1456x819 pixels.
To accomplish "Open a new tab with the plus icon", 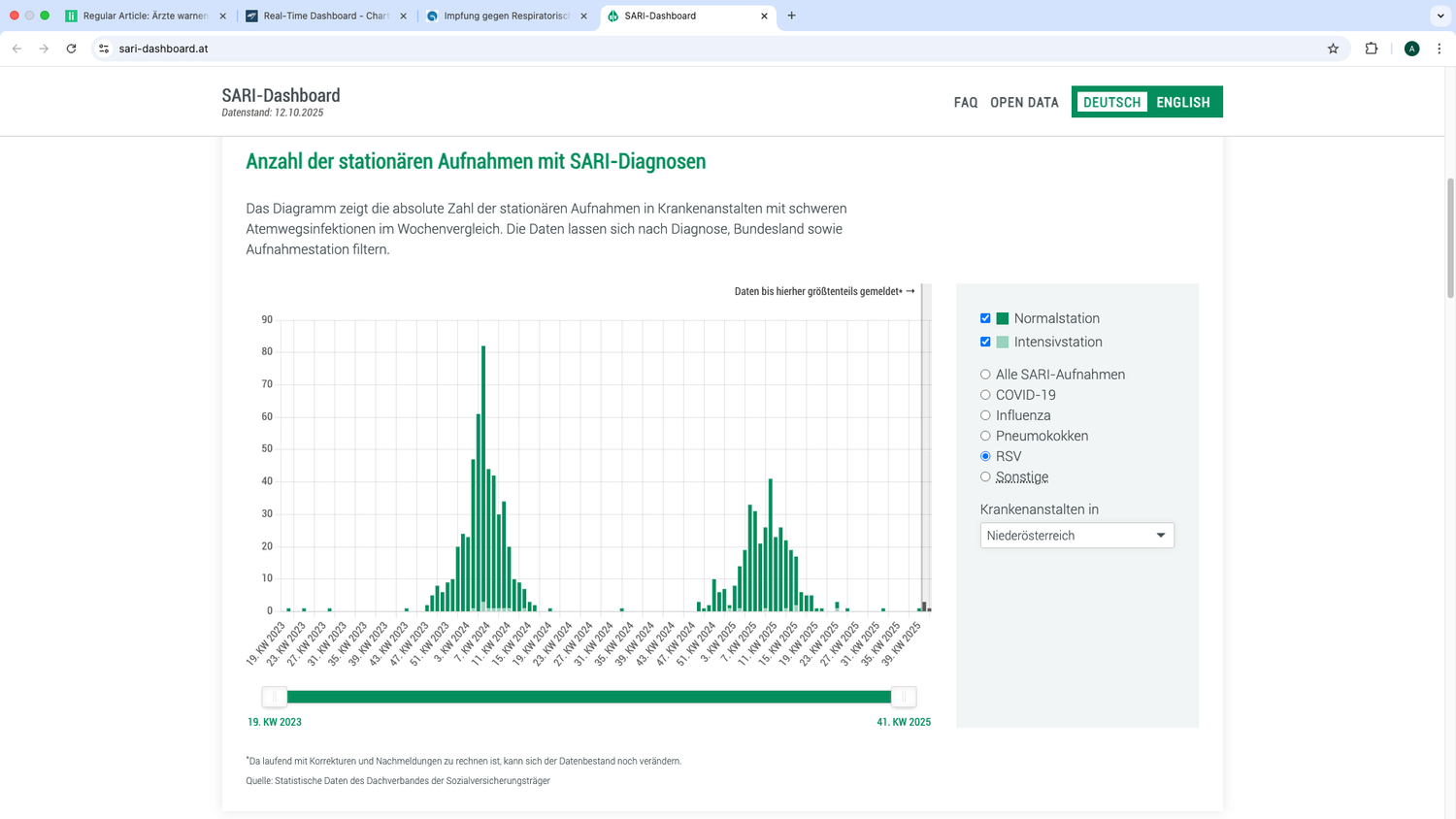I will point(791,16).
